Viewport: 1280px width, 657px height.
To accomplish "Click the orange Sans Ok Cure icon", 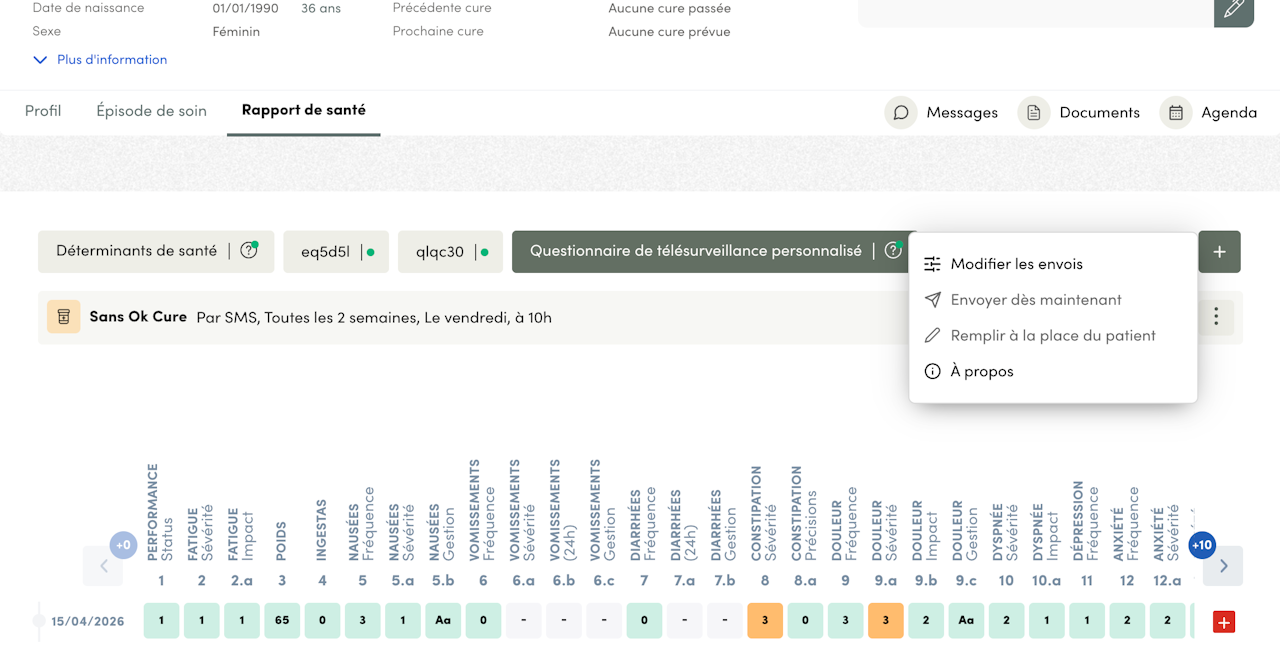I will tap(63, 317).
